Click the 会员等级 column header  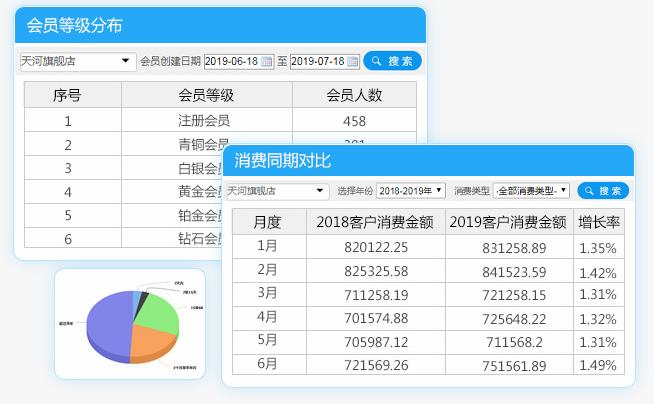pos(206,95)
